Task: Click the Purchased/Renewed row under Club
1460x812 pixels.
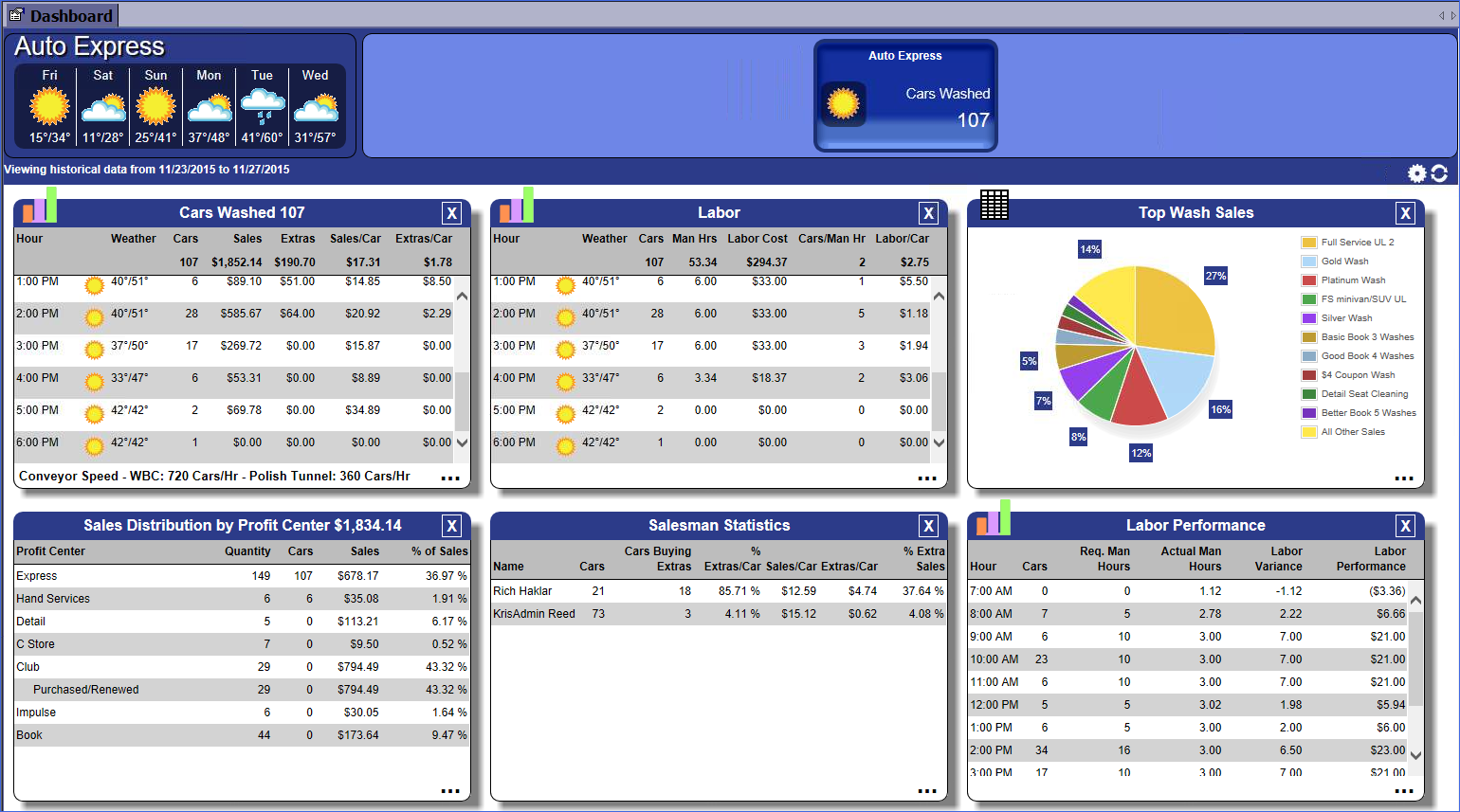Action: click(85, 690)
